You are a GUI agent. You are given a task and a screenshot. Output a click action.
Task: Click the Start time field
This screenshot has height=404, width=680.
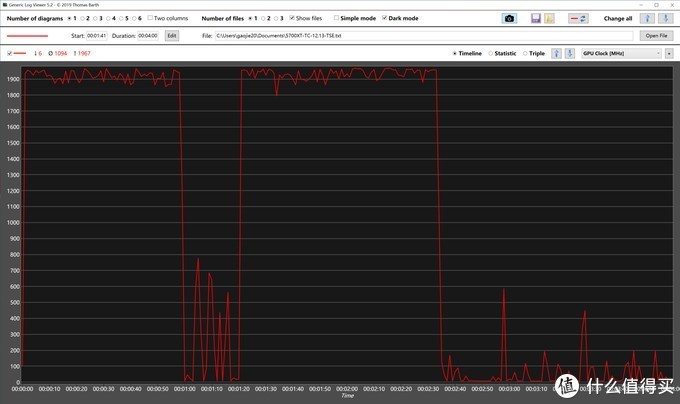[x=96, y=36]
